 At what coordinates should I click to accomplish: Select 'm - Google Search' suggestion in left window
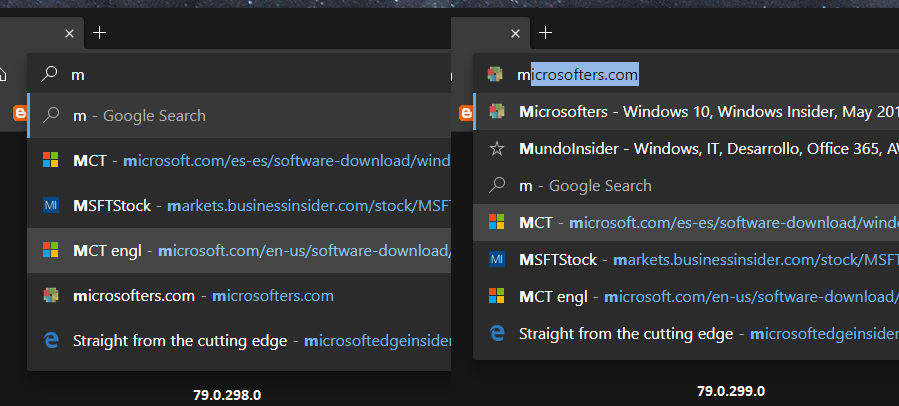click(239, 115)
